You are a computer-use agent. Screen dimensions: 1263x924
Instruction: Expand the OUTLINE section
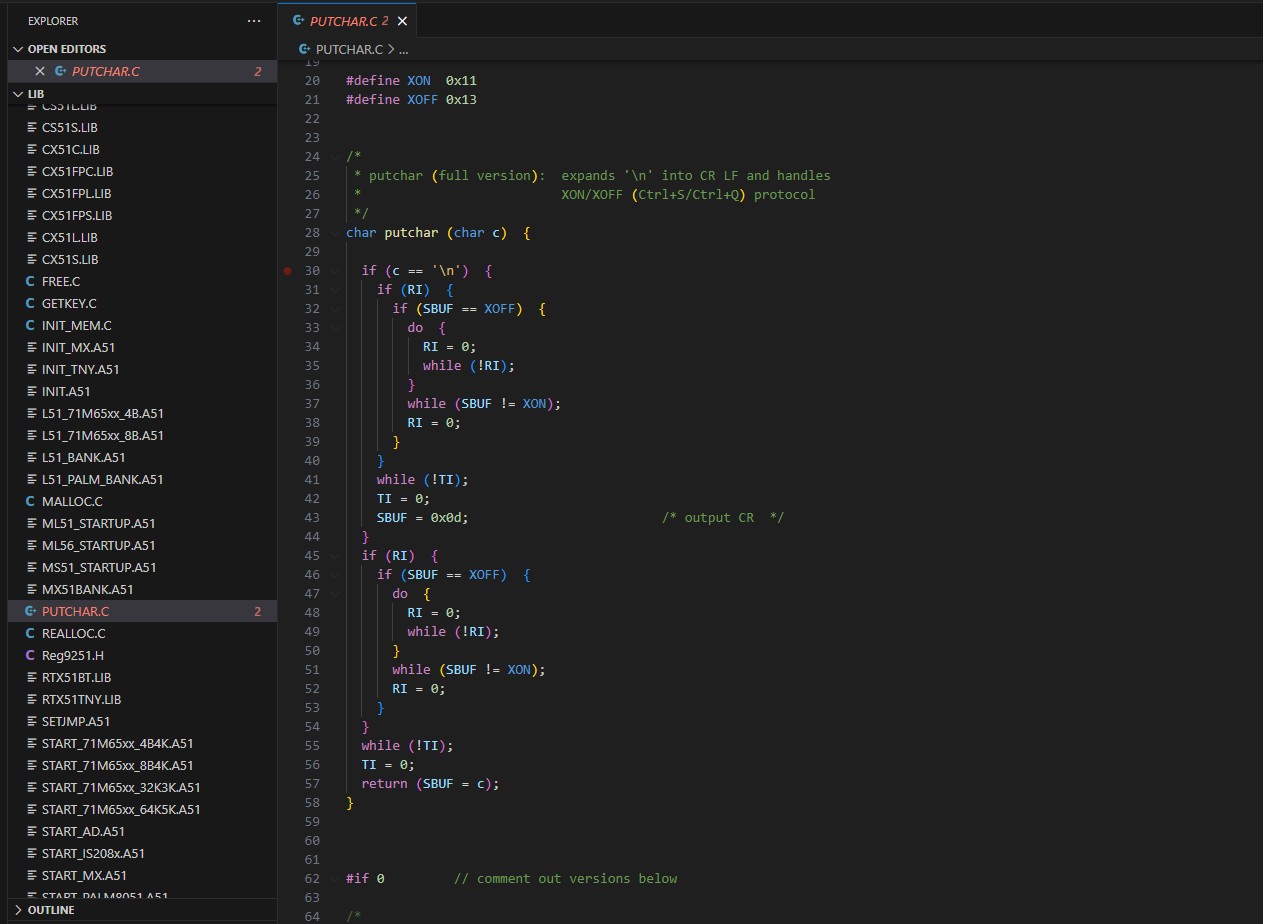pos(17,910)
